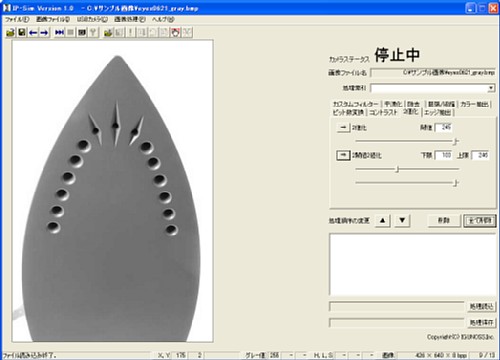
Task: Click the ファイル読み込み終了 status message
Action: coord(29,356)
